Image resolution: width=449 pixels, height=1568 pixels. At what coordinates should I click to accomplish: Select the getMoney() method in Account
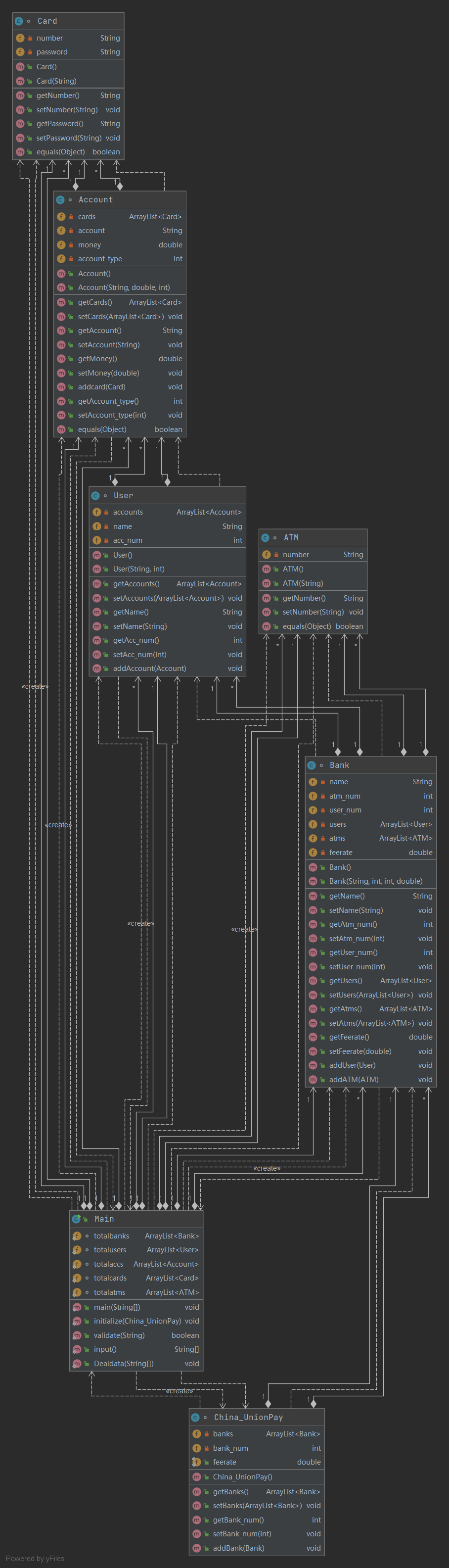(x=97, y=359)
